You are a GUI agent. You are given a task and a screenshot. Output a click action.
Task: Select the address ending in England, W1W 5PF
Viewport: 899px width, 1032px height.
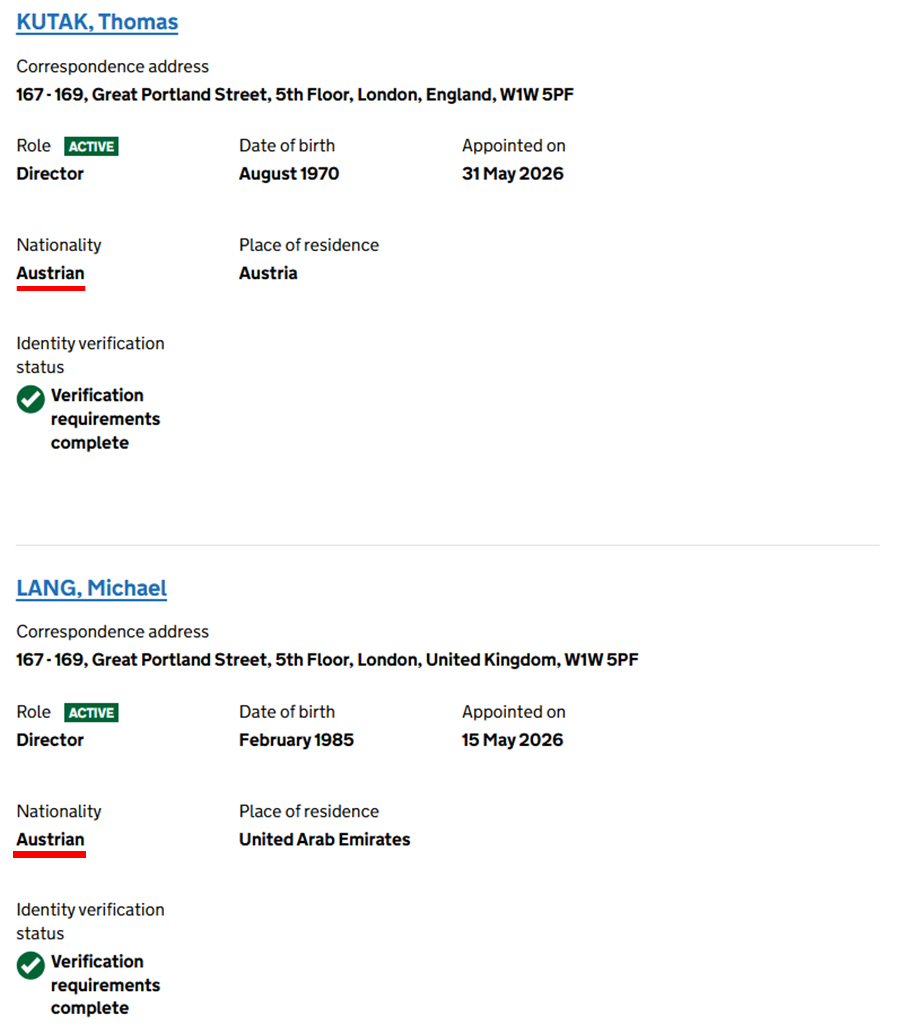(295, 95)
